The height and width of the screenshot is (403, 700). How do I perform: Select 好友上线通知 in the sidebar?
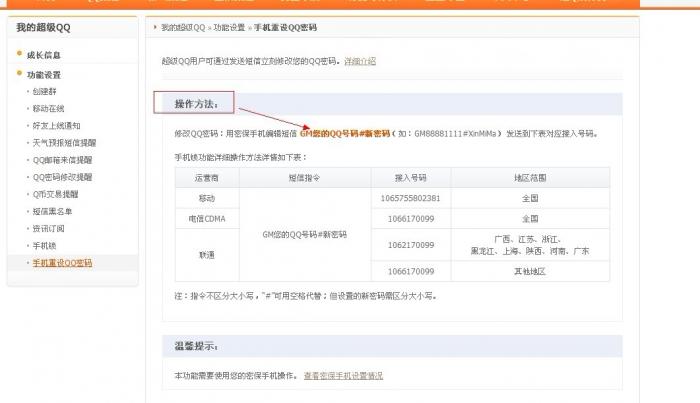tap(56, 126)
